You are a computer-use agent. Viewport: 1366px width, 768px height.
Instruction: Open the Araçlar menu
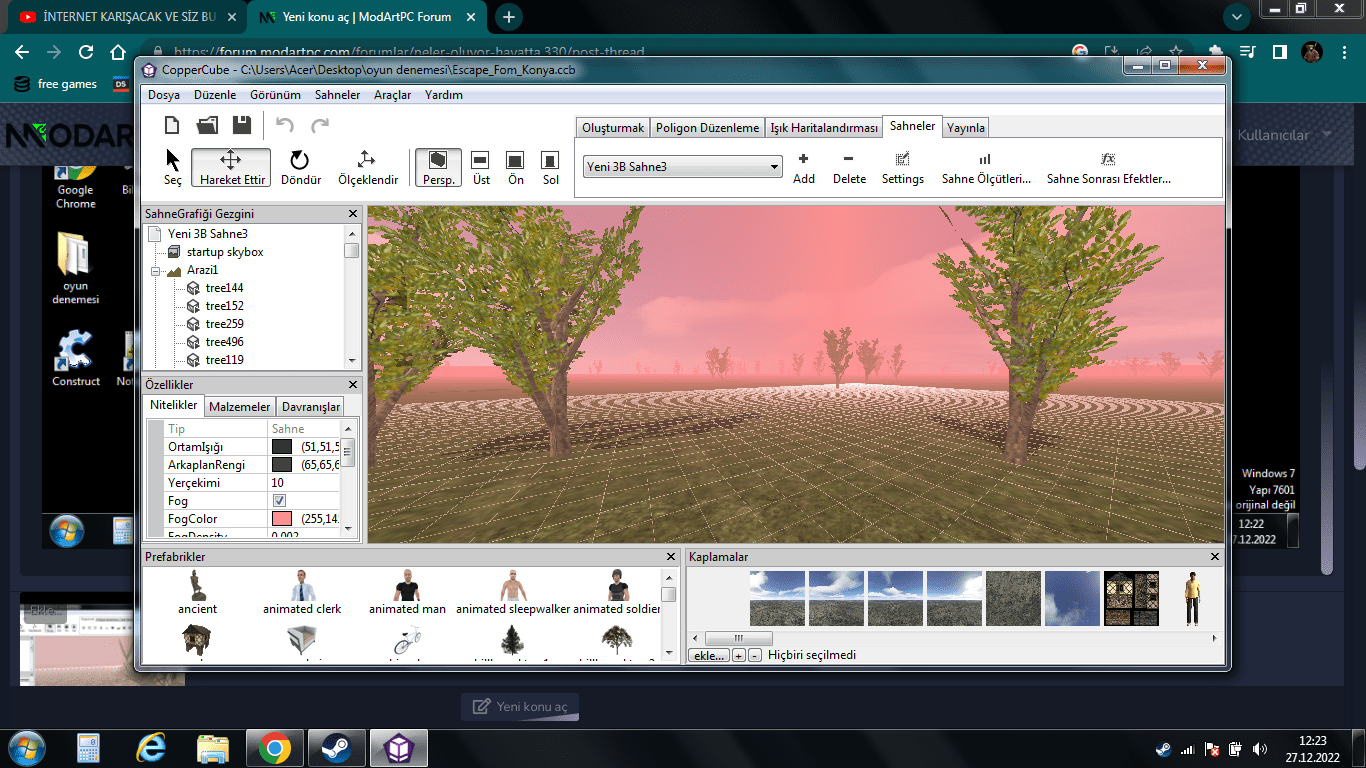[x=392, y=95]
